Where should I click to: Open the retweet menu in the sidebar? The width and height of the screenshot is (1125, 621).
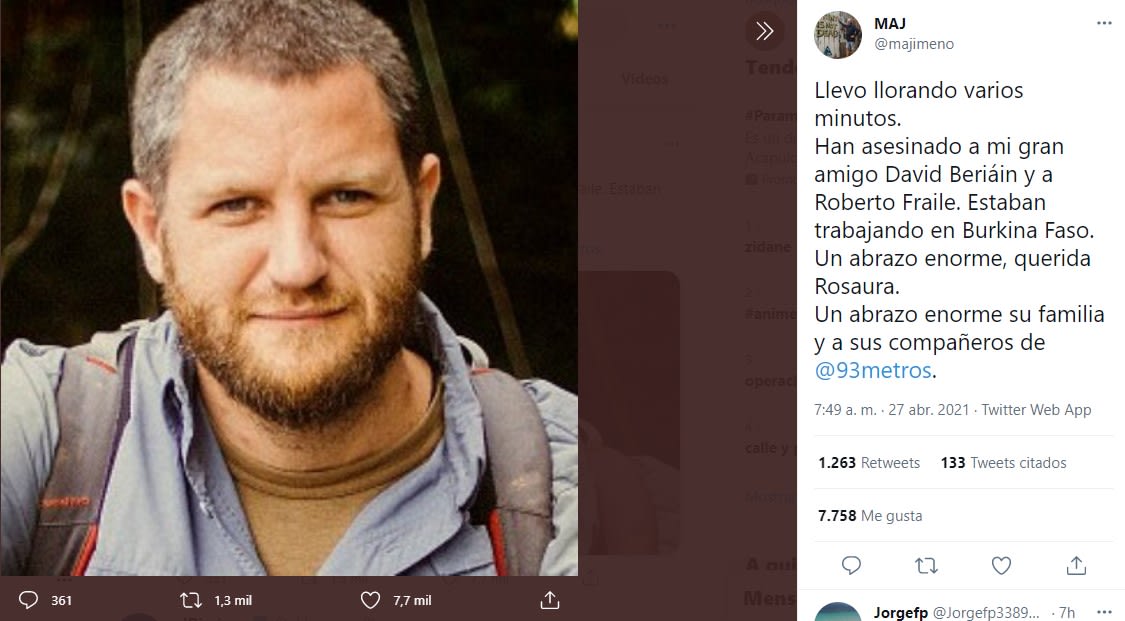pyautogui.click(x=926, y=566)
